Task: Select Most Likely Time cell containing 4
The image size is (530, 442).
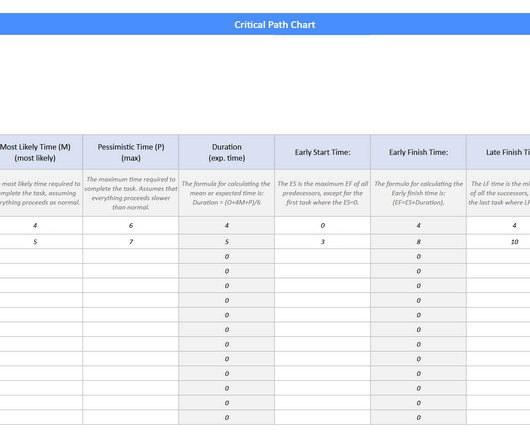Action: coord(41,225)
